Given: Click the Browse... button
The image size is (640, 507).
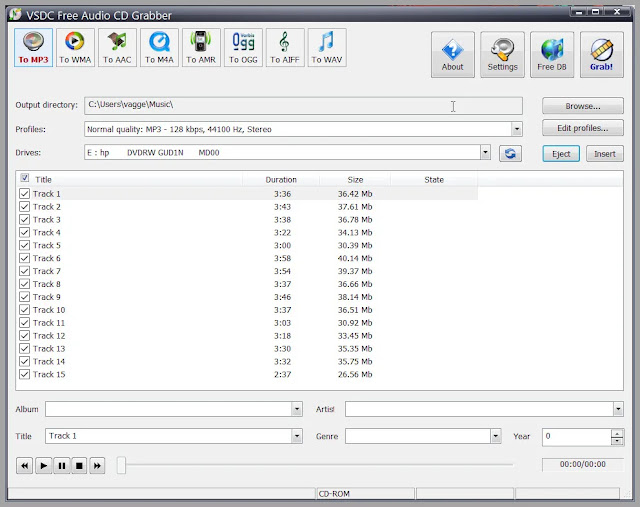Looking at the screenshot, I should coord(583,106).
